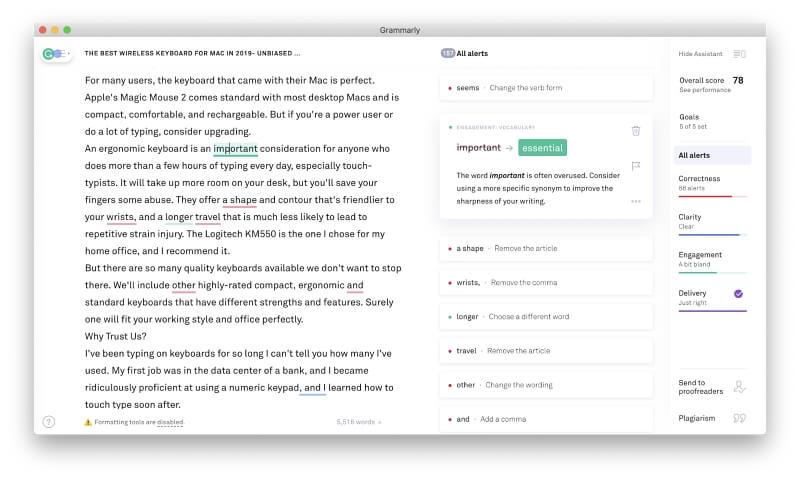Expand the 'seems' change verb form alert
The width and height of the screenshot is (800, 480).
click(545, 88)
